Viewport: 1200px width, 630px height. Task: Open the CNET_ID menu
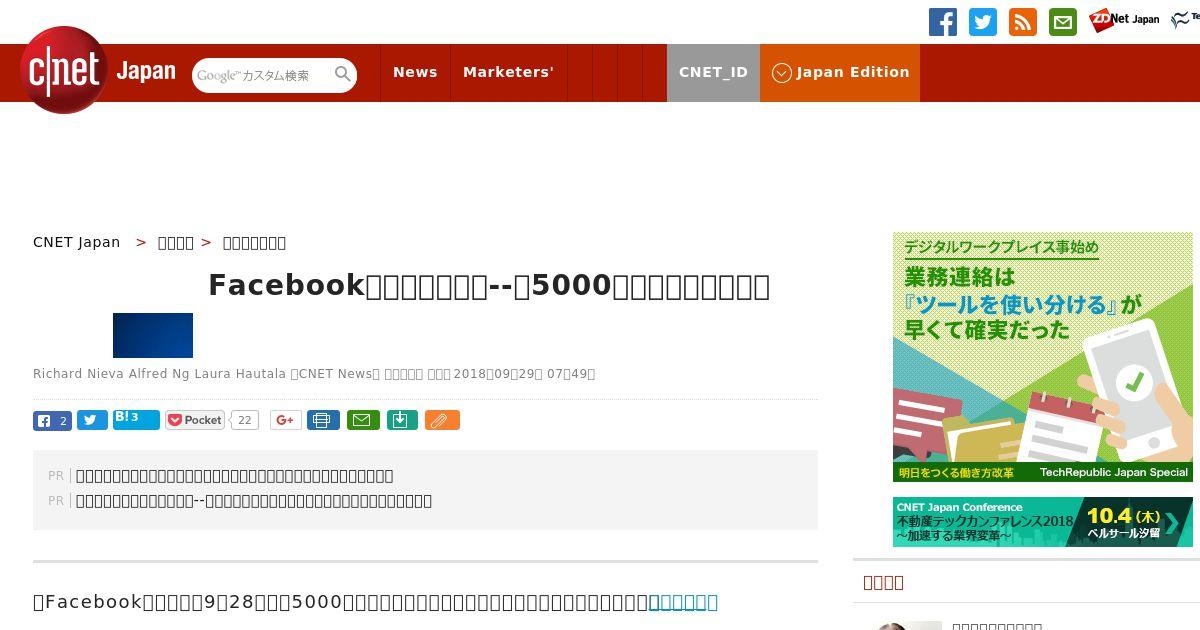coord(713,72)
